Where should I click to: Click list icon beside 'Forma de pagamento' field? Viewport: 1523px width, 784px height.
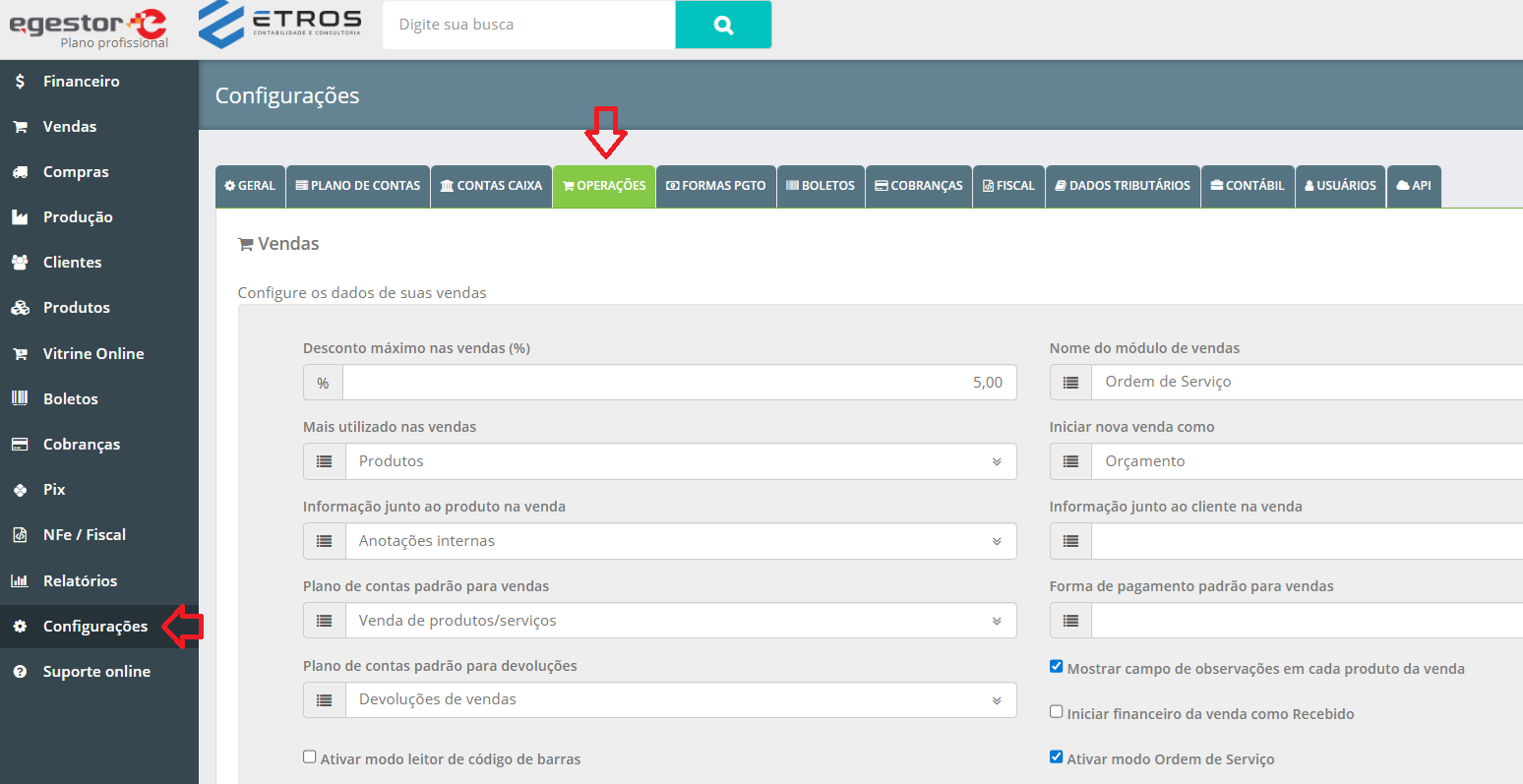click(1070, 621)
